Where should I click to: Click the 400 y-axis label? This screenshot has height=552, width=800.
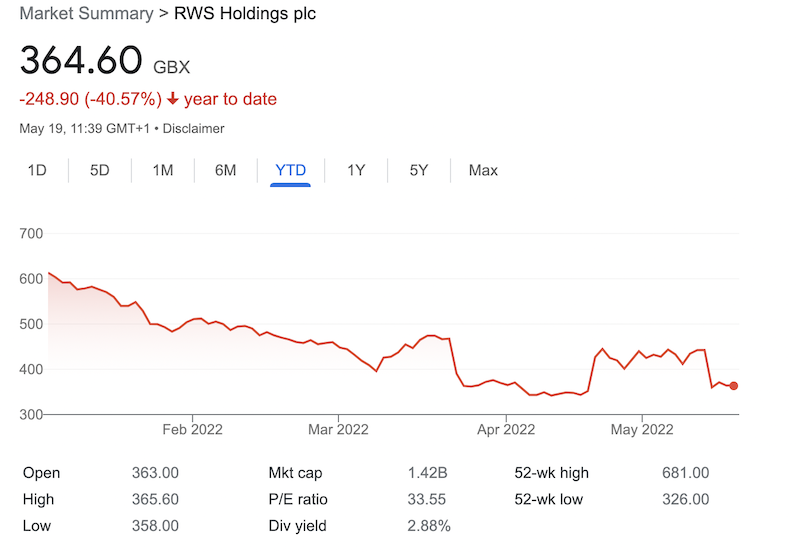(x=31, y=369)
